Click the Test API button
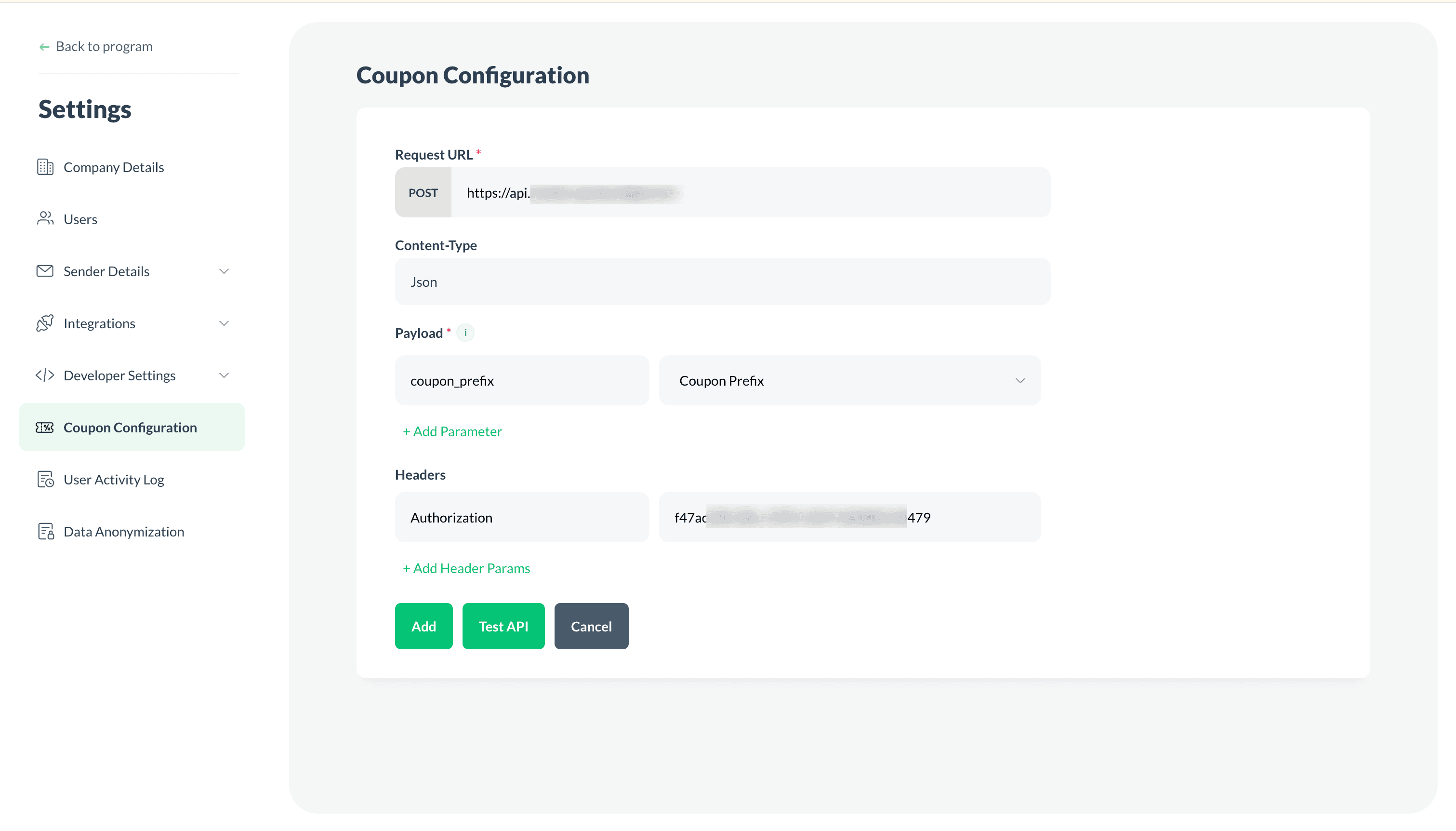1456x831 pixels. tap(503, 626)
